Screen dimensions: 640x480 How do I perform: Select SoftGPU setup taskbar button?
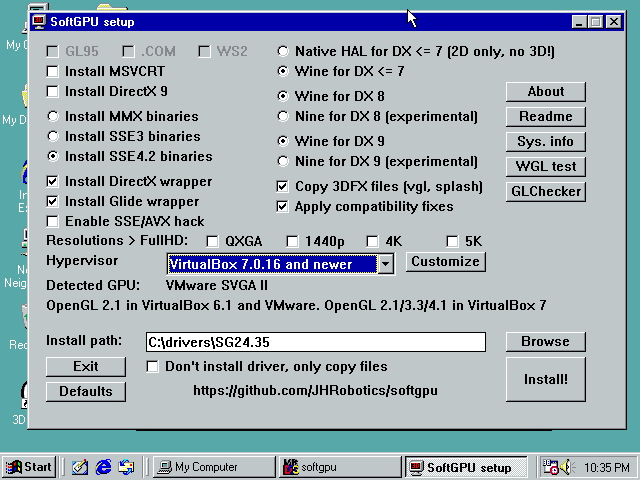coord(466,467)
